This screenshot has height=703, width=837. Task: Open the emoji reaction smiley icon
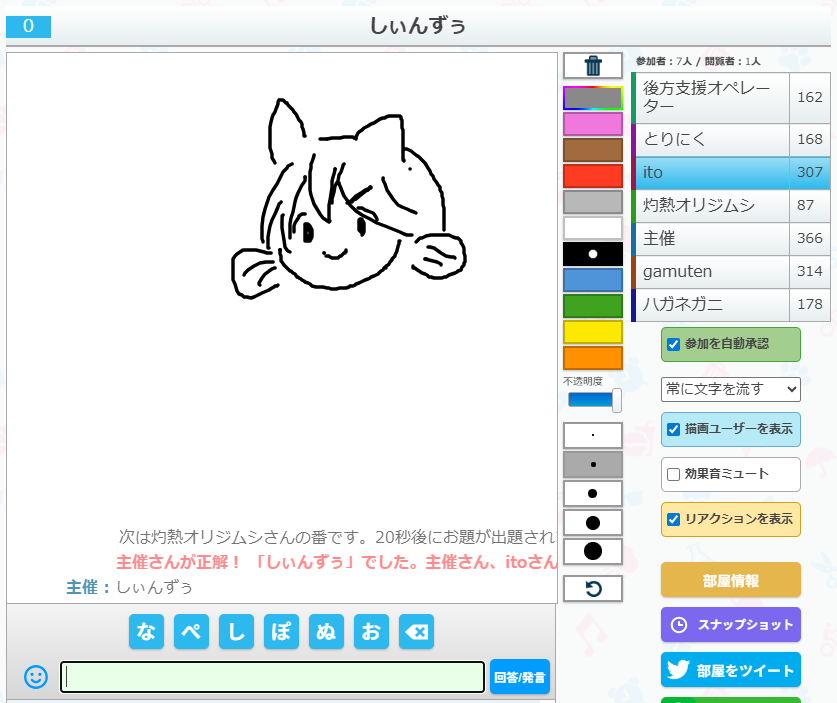[x=36, y=677]
